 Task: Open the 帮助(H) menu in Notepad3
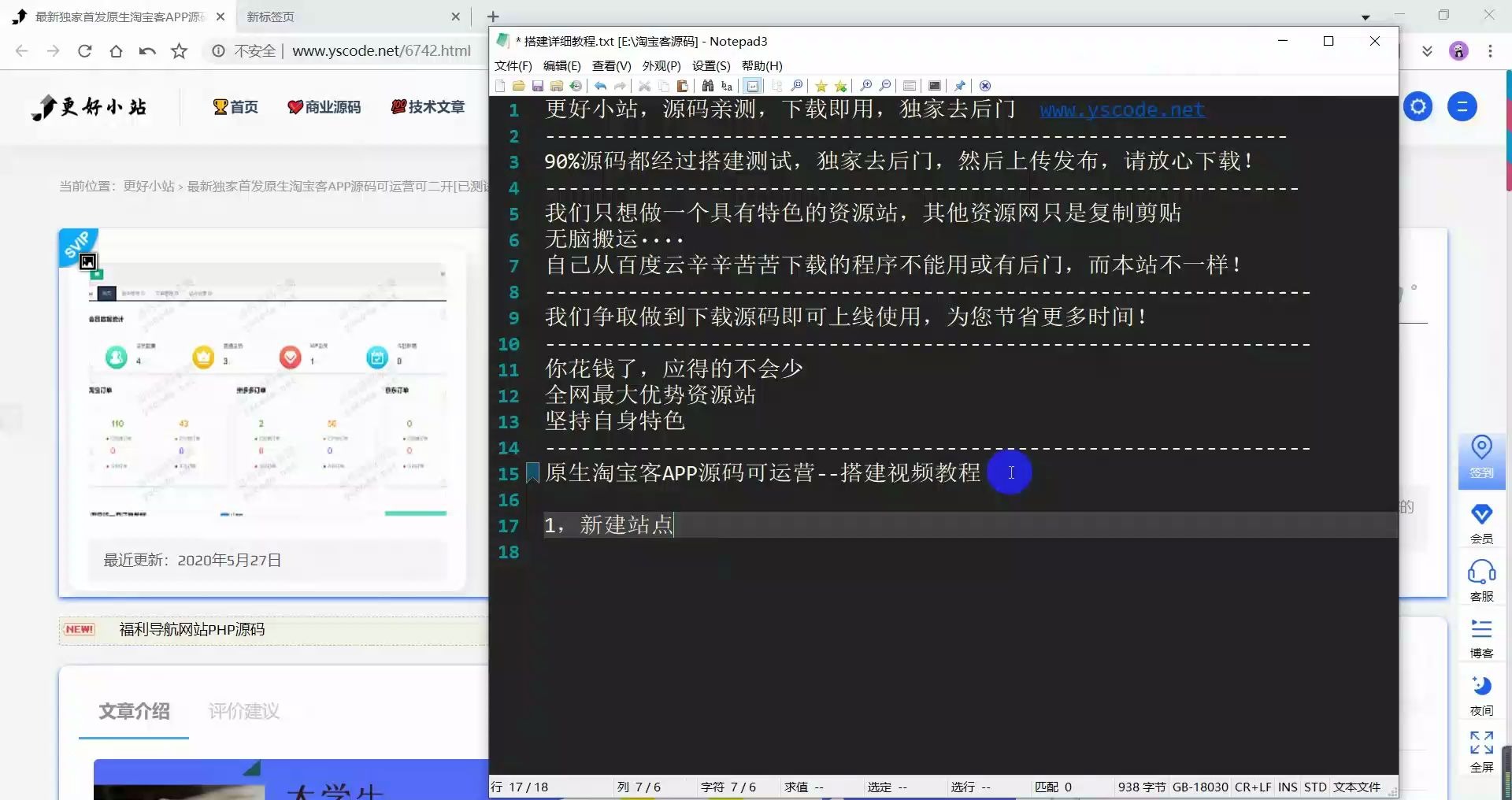[762, 66]
